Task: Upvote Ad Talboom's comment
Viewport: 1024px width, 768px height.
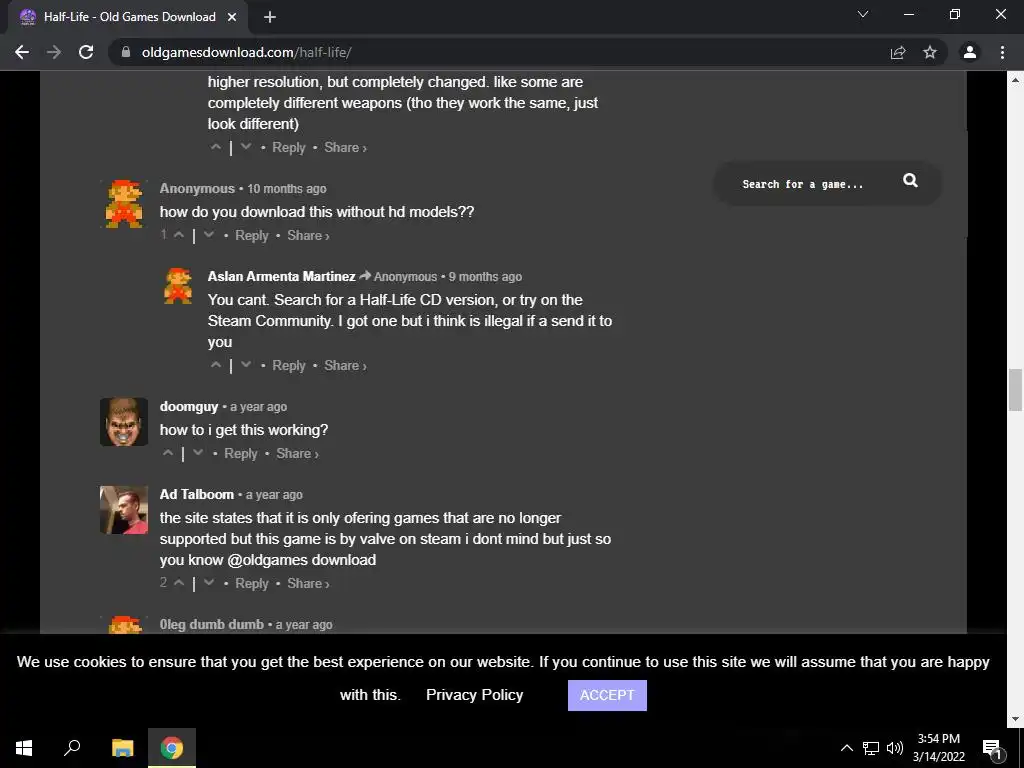Action: (x=178, y=583)
